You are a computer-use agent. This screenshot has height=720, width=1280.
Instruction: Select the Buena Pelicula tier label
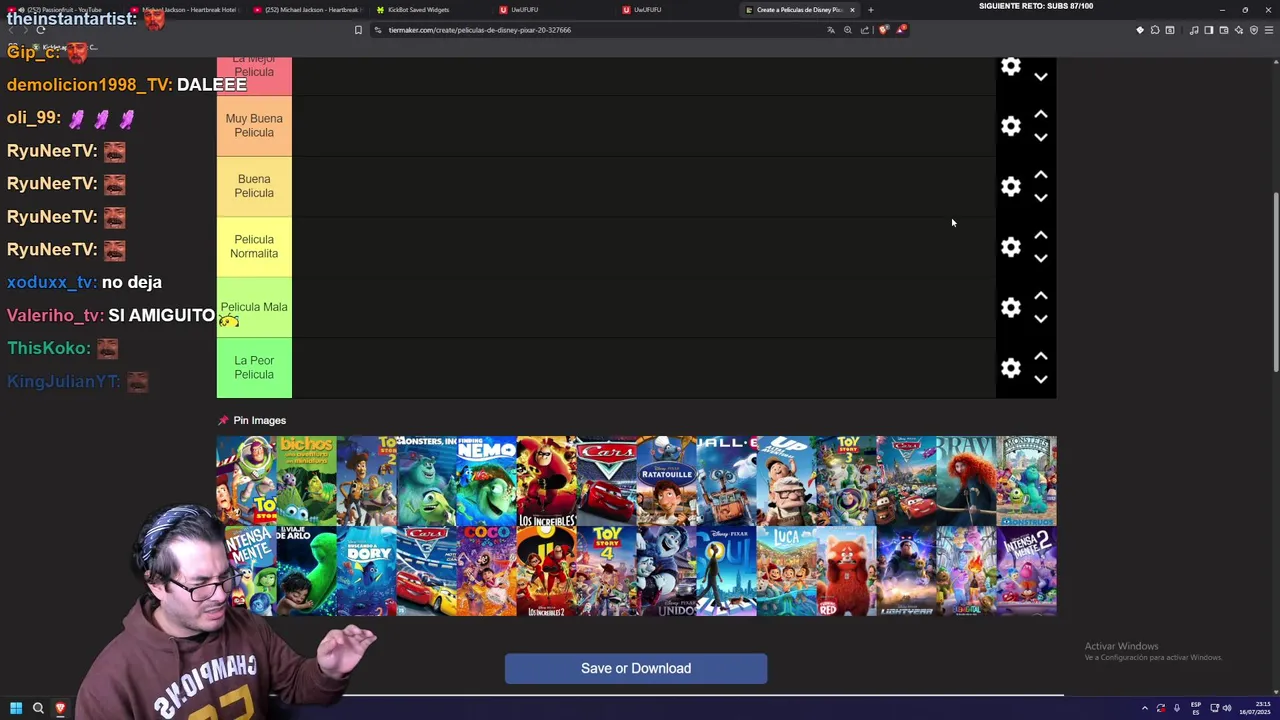pos(254,187)
